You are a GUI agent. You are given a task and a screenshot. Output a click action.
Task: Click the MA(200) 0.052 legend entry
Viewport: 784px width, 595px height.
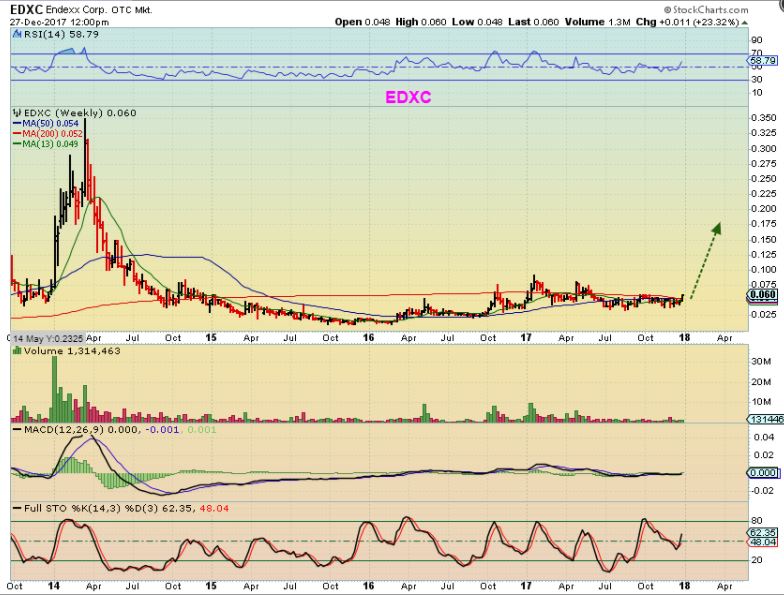click(52, 134)
